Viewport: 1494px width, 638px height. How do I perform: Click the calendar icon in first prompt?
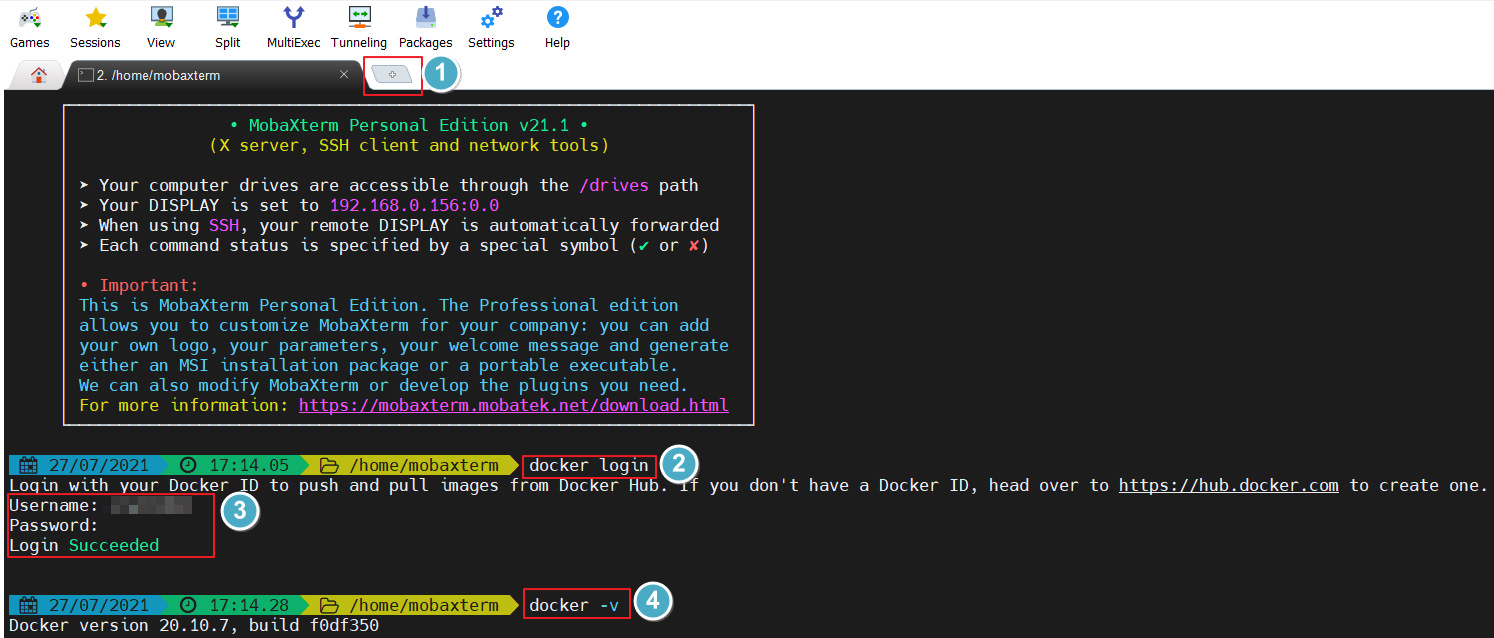28,466
